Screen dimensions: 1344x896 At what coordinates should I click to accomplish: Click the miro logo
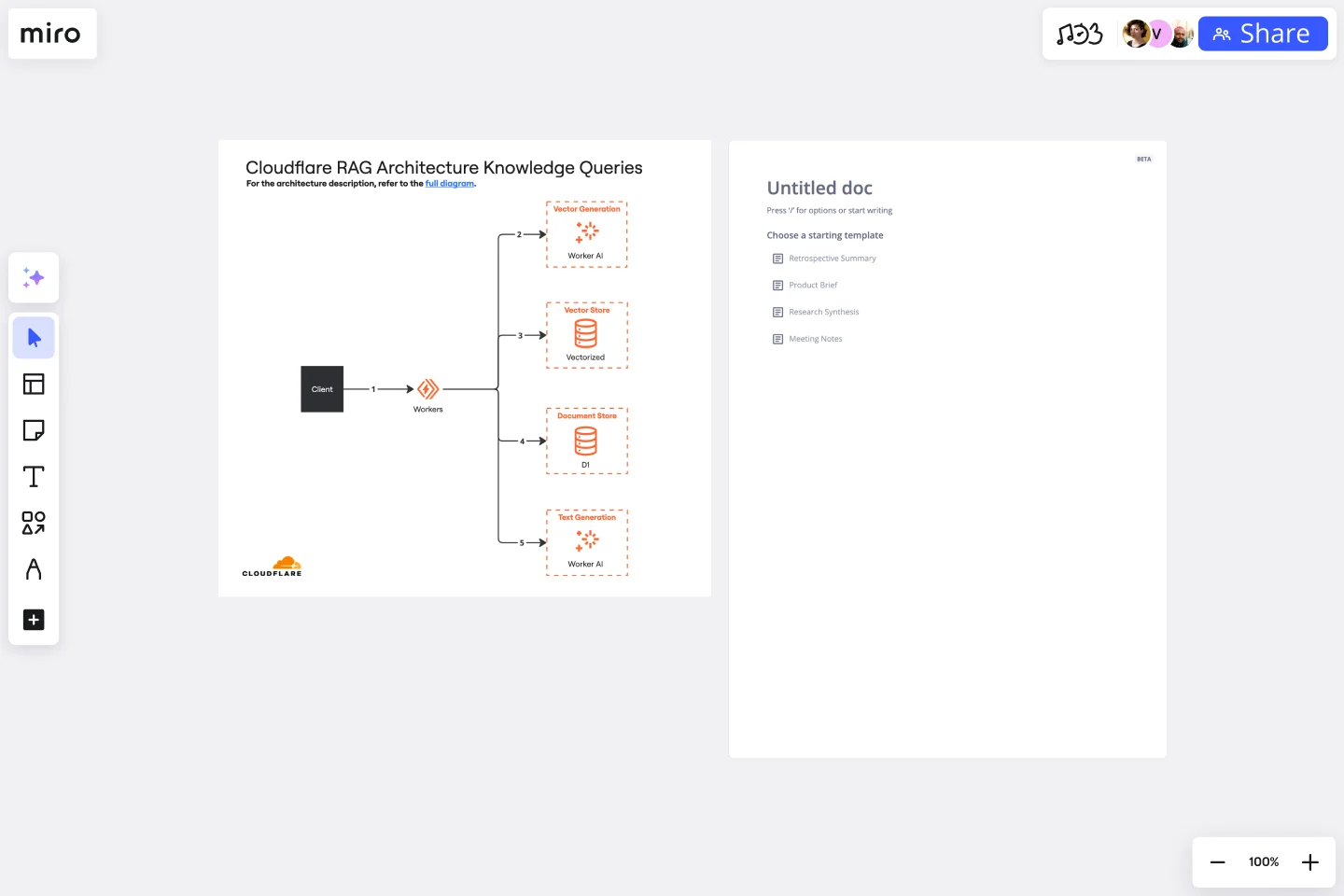point(50,34)
